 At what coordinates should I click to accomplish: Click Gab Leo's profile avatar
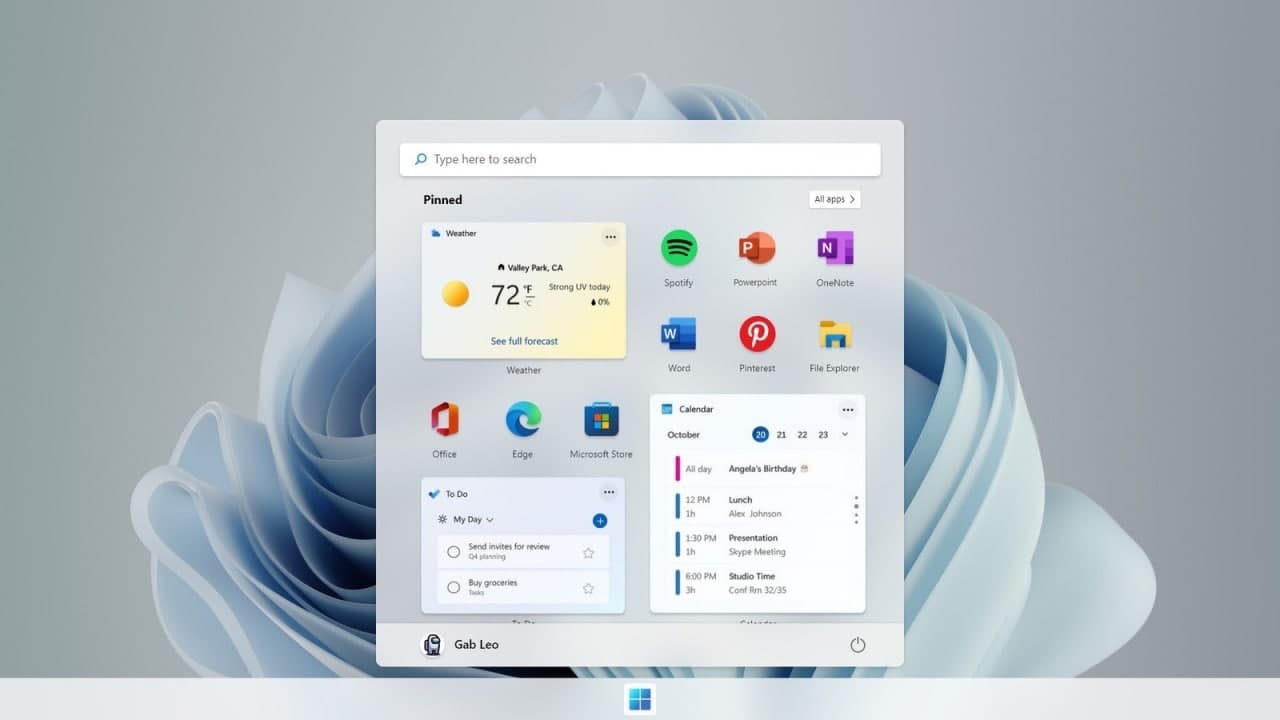[x=432, y=645]
